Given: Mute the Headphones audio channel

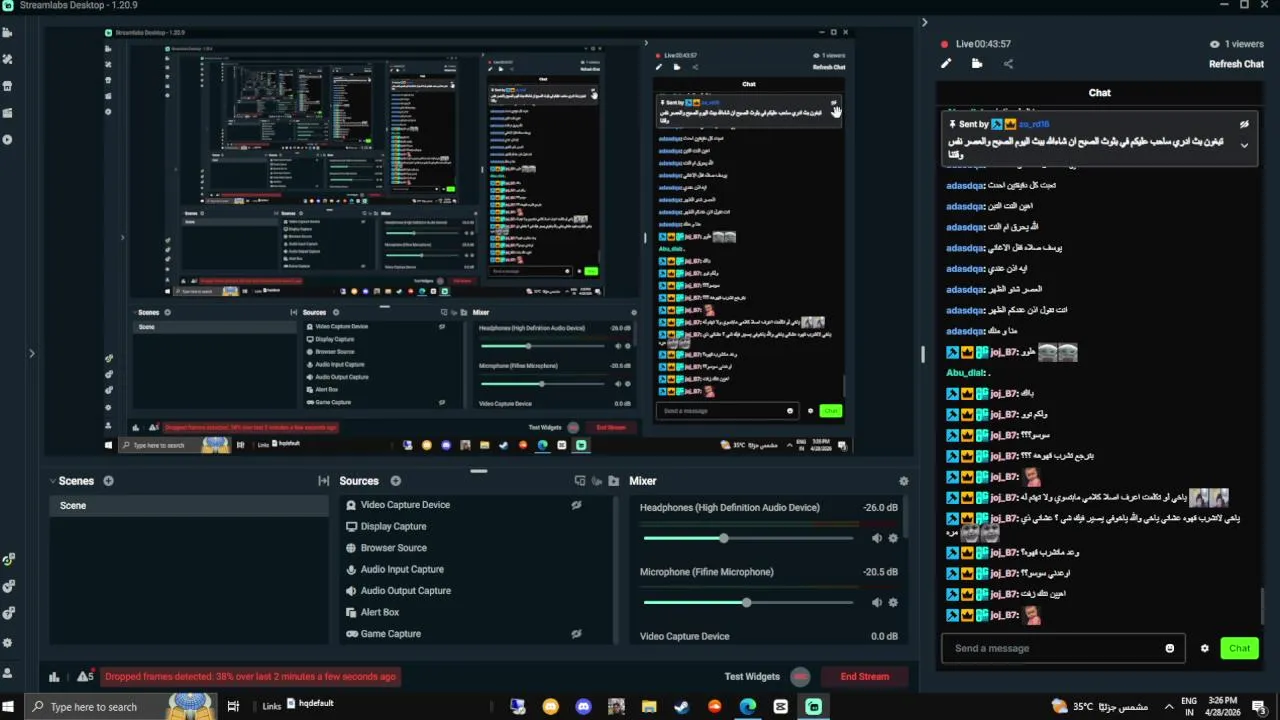Looking at the screenshot, I should [877, 538].
